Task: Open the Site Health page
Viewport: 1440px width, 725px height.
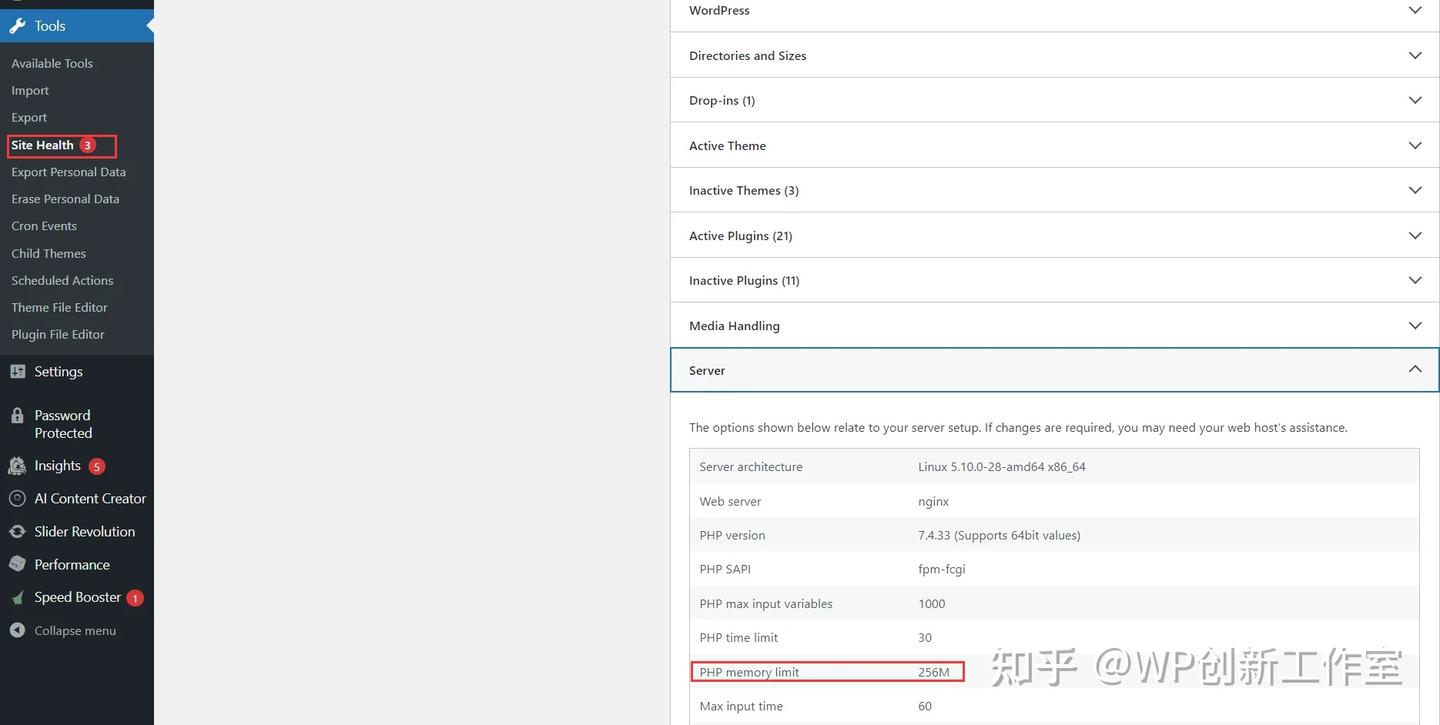Action: click(42, 145)
